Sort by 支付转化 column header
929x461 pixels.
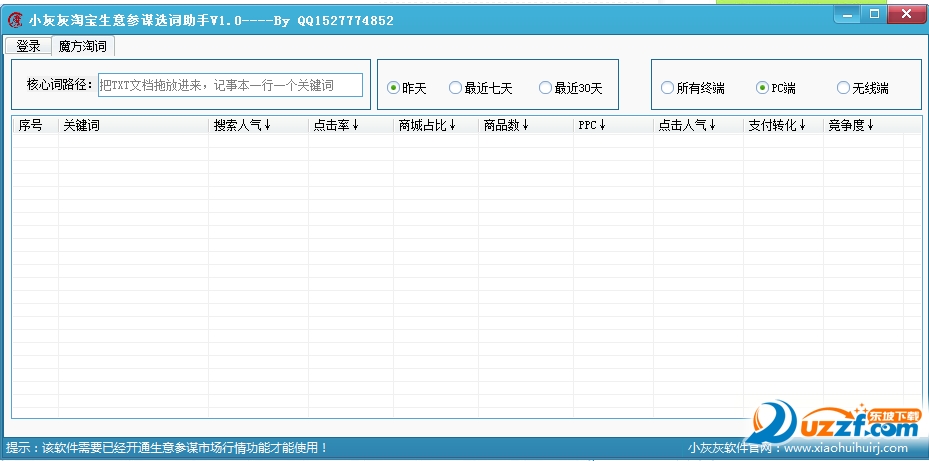(x=783, y=125)
